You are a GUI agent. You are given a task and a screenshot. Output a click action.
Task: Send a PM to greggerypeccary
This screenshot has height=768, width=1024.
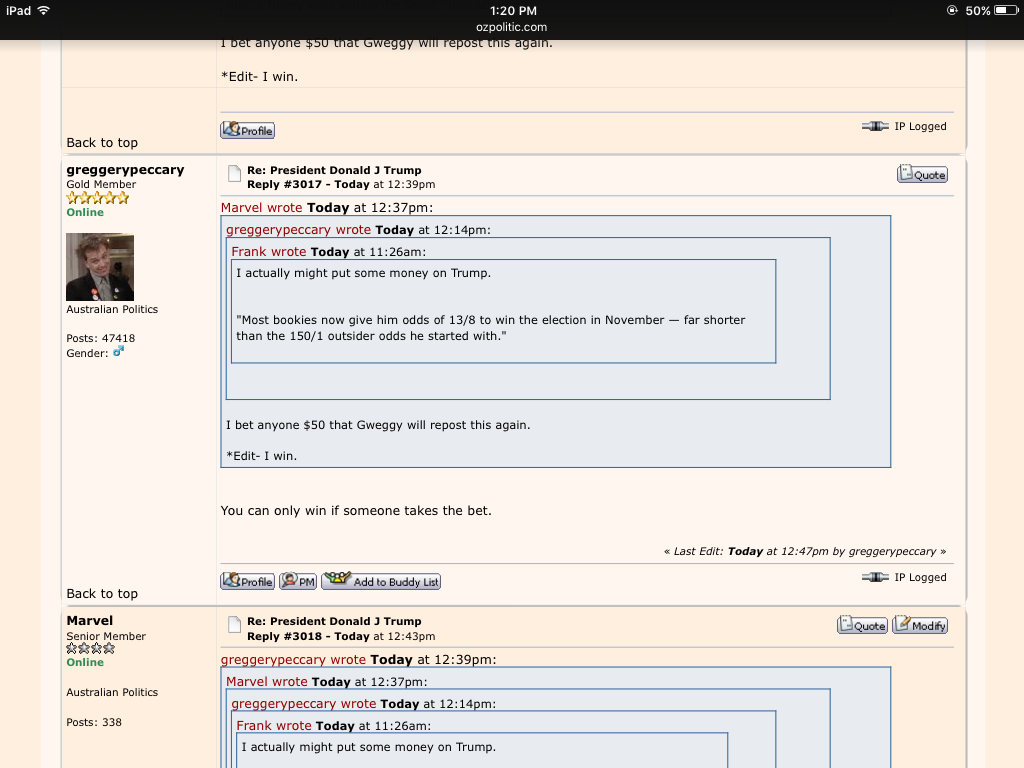(298, 581)
